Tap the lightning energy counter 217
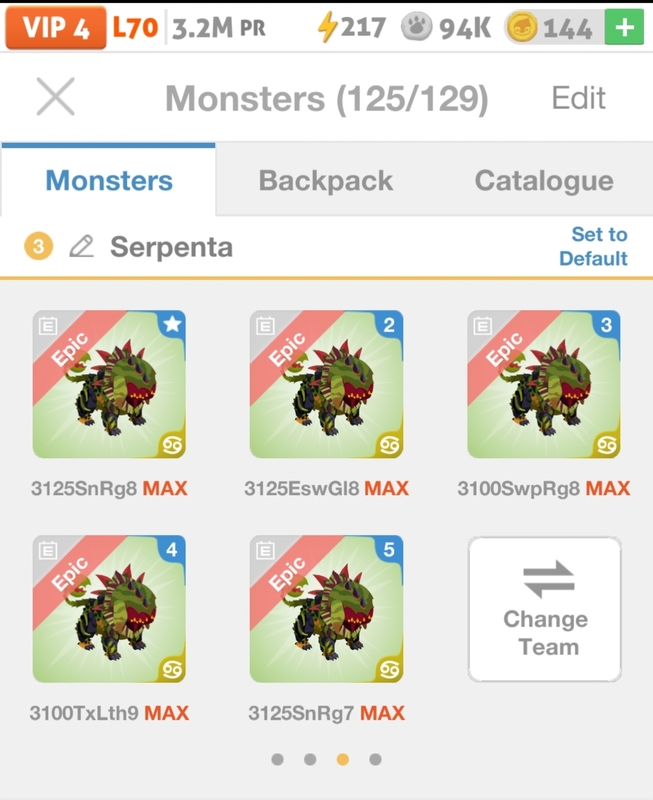The height and width of the screenshot is (800, 653). pos(351,27)
